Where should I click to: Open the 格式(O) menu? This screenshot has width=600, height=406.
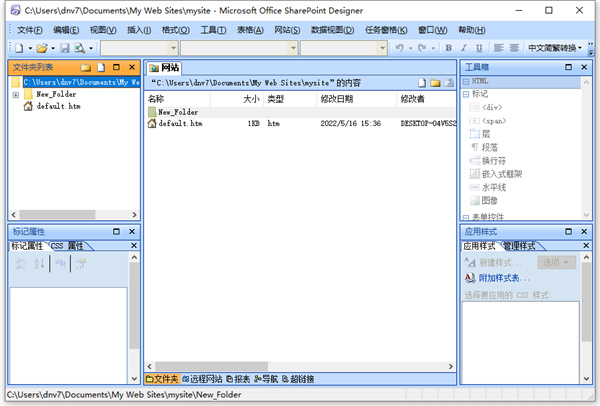tap(176, 30)
